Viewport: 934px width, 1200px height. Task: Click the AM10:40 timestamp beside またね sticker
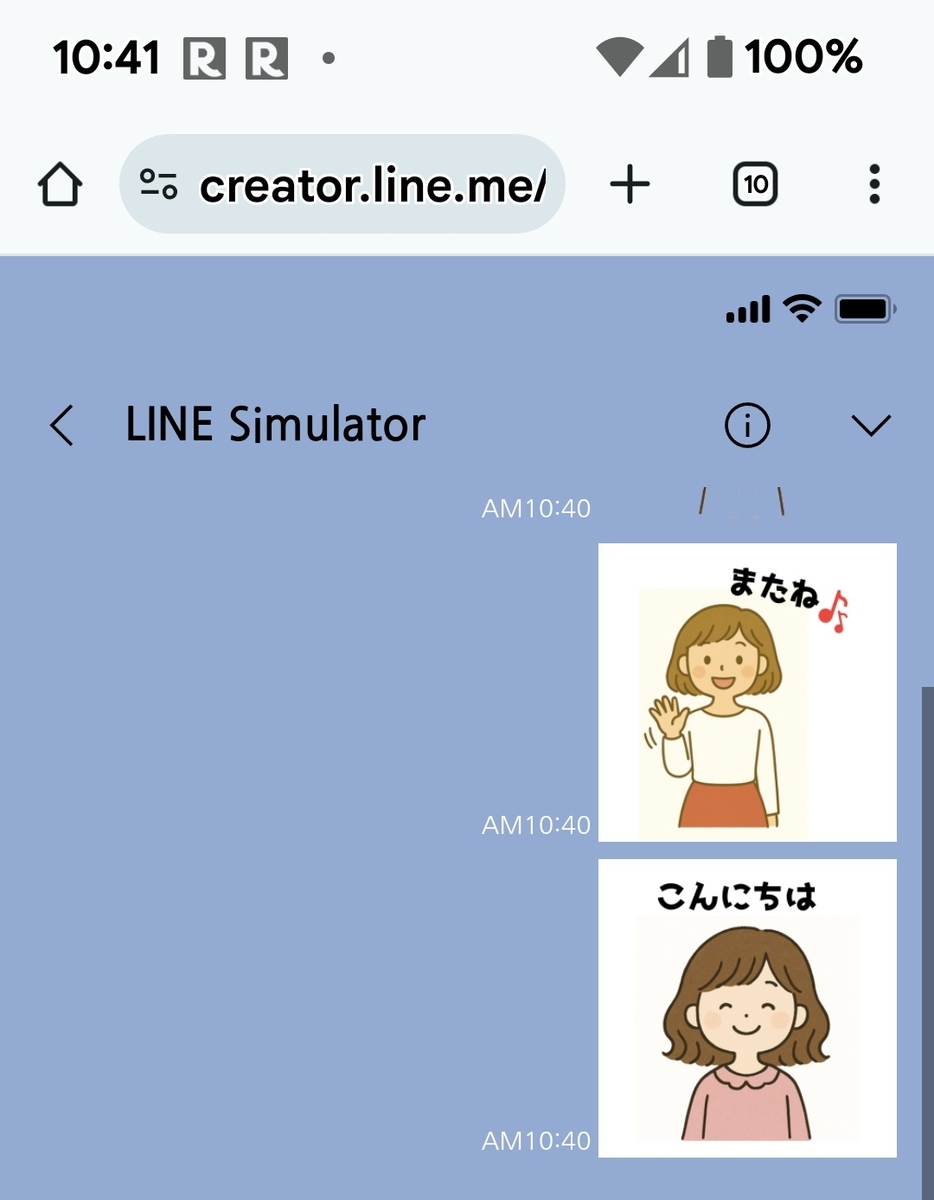pyautogui.click(x=536, y=825)
